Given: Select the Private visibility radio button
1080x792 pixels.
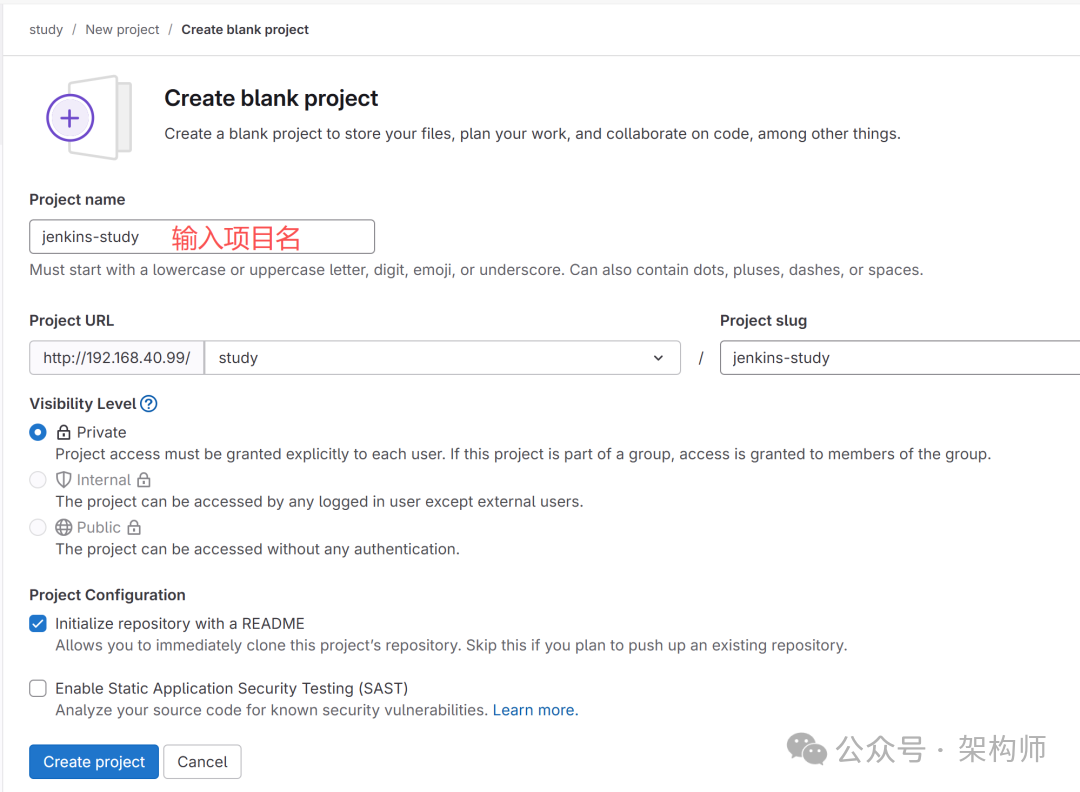Looking at the screenshot, I should (38, 433).
